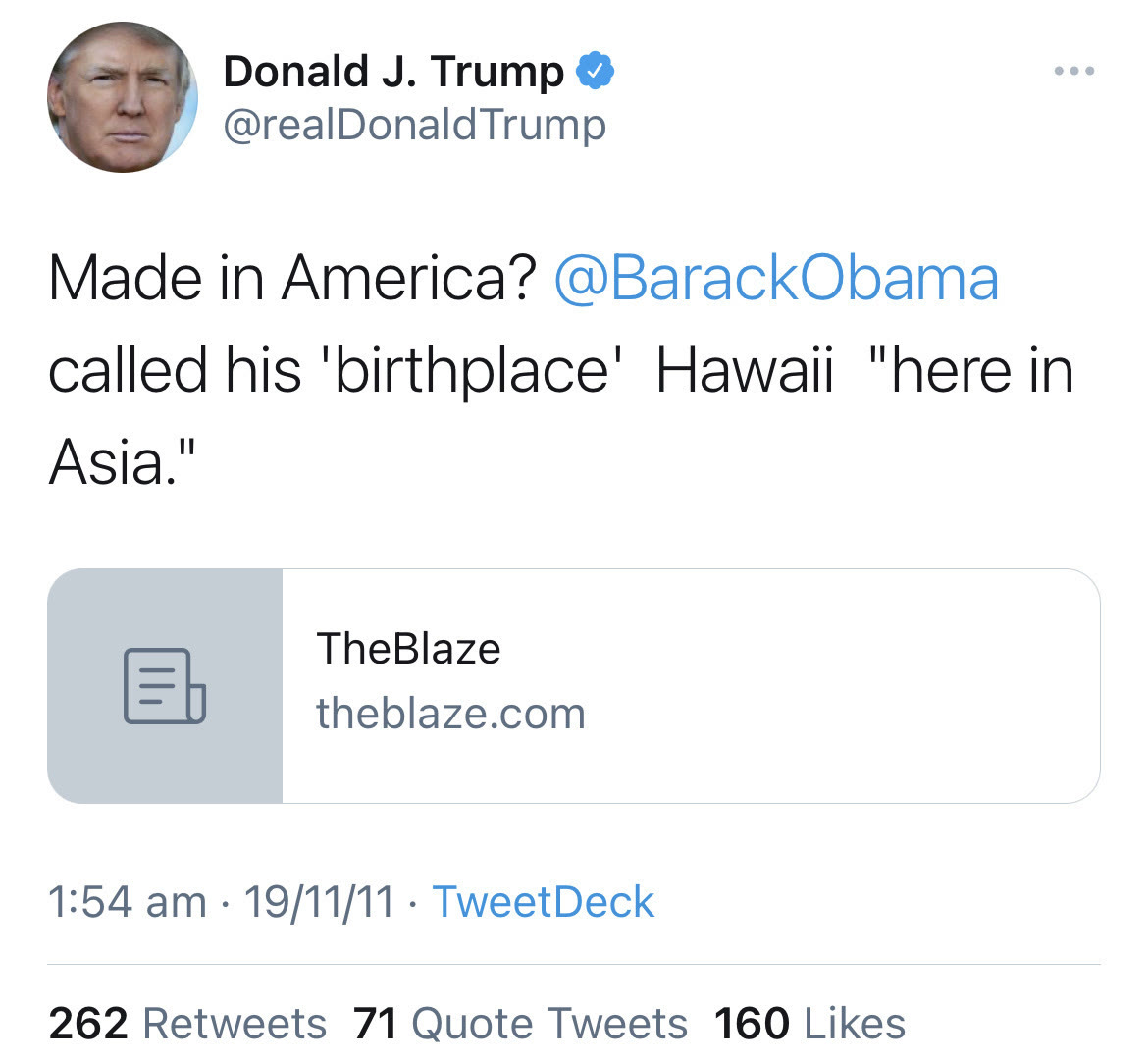Open TheBlaze link card title
This screenshot has height=1062, width=1148.
click(x=408, y=649)
